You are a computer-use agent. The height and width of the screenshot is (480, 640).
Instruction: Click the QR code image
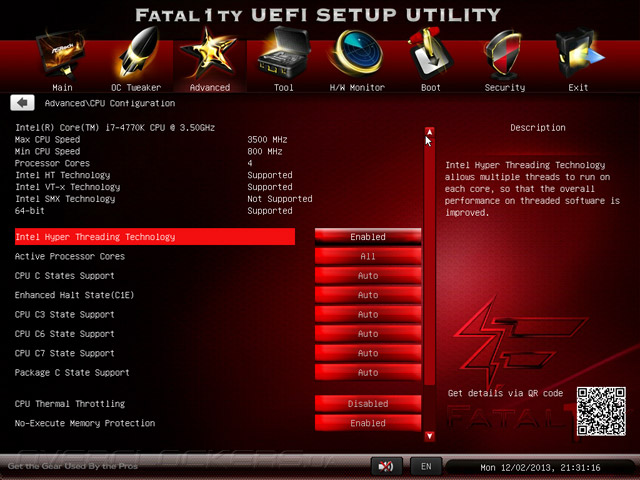coord(601,411)
